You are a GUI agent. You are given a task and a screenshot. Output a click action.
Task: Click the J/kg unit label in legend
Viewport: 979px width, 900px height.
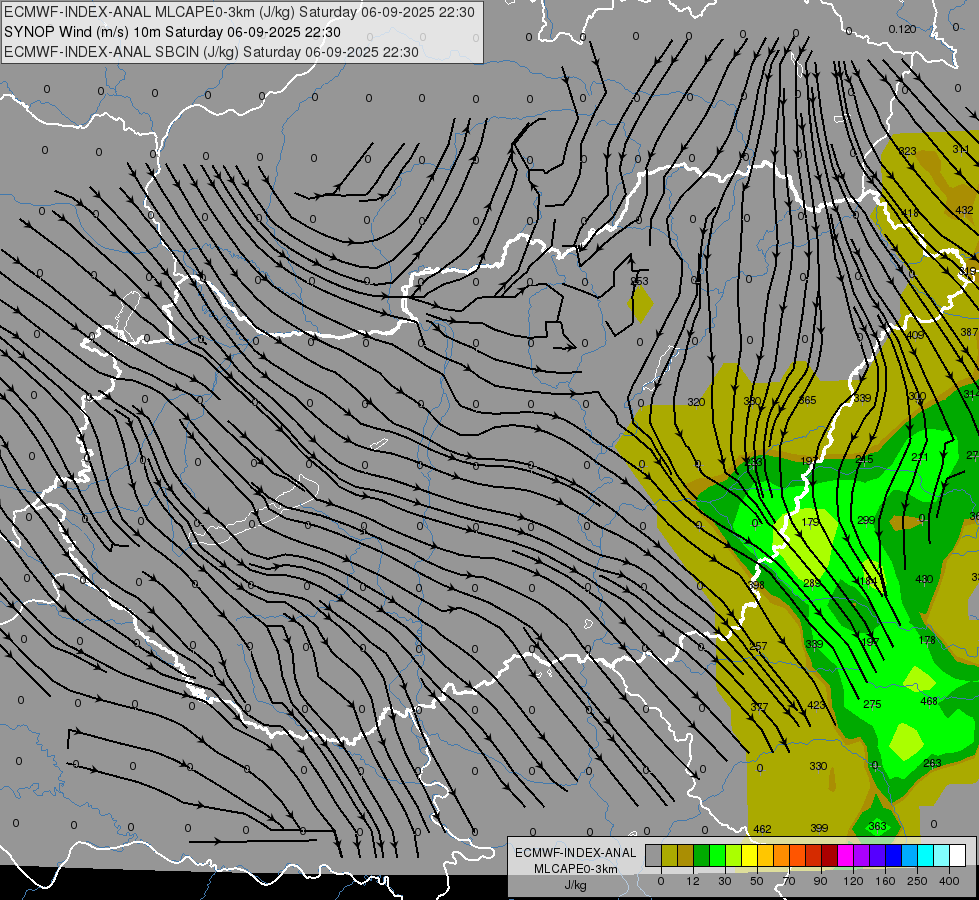click(x=576, y=885)
